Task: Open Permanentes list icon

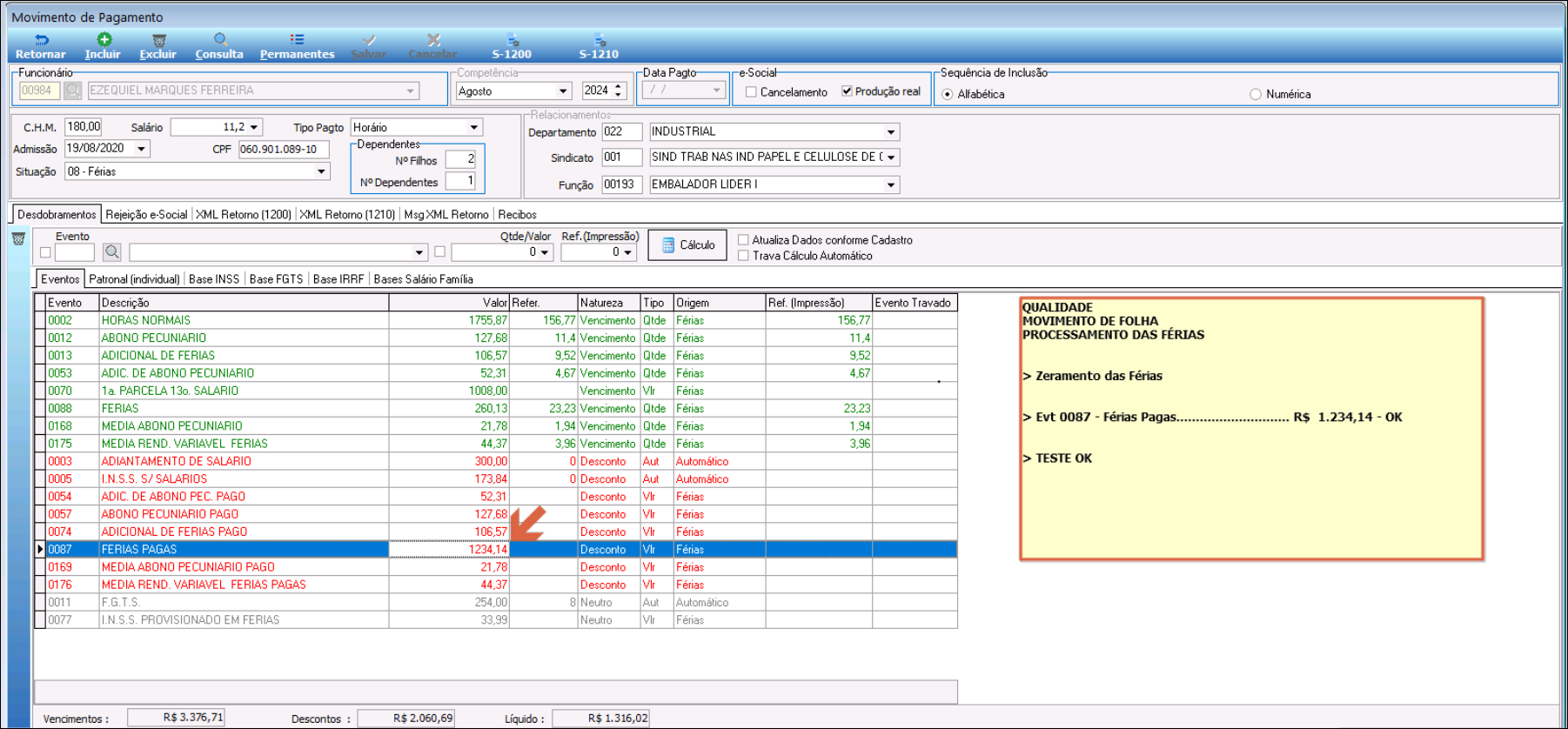Action: (297, 39)
